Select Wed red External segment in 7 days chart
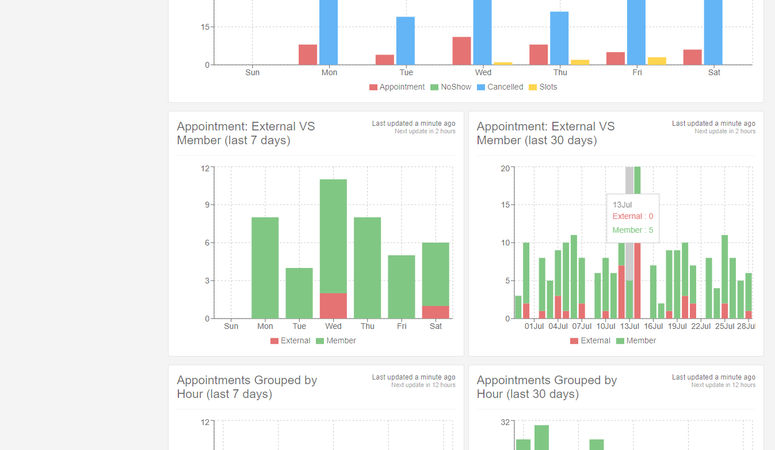 [333, 306]
